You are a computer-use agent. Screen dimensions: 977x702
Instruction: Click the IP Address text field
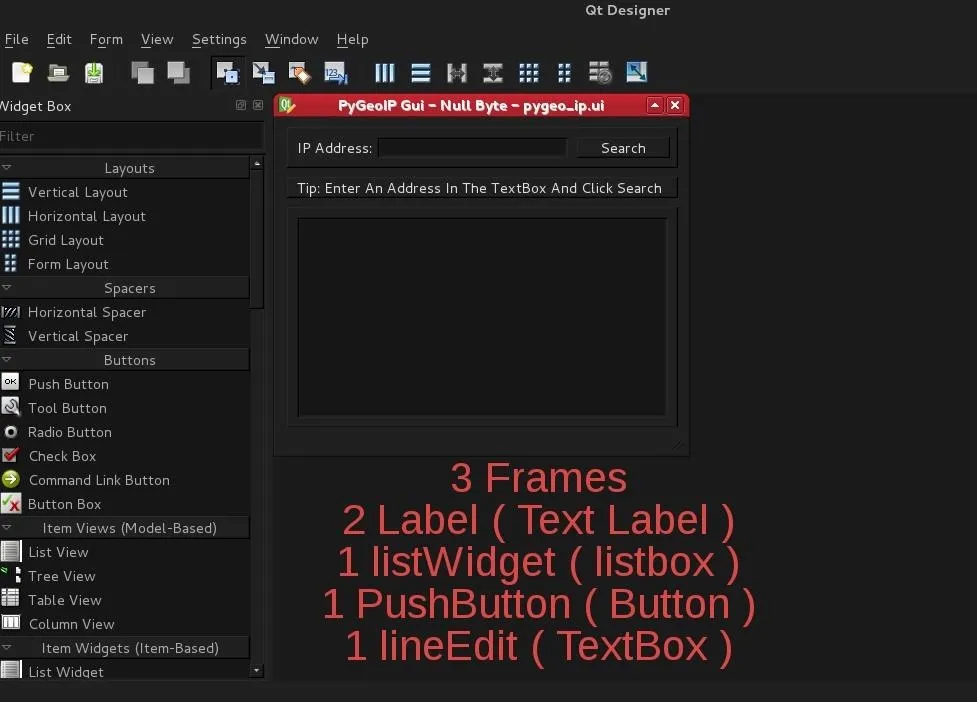point(473,148)
